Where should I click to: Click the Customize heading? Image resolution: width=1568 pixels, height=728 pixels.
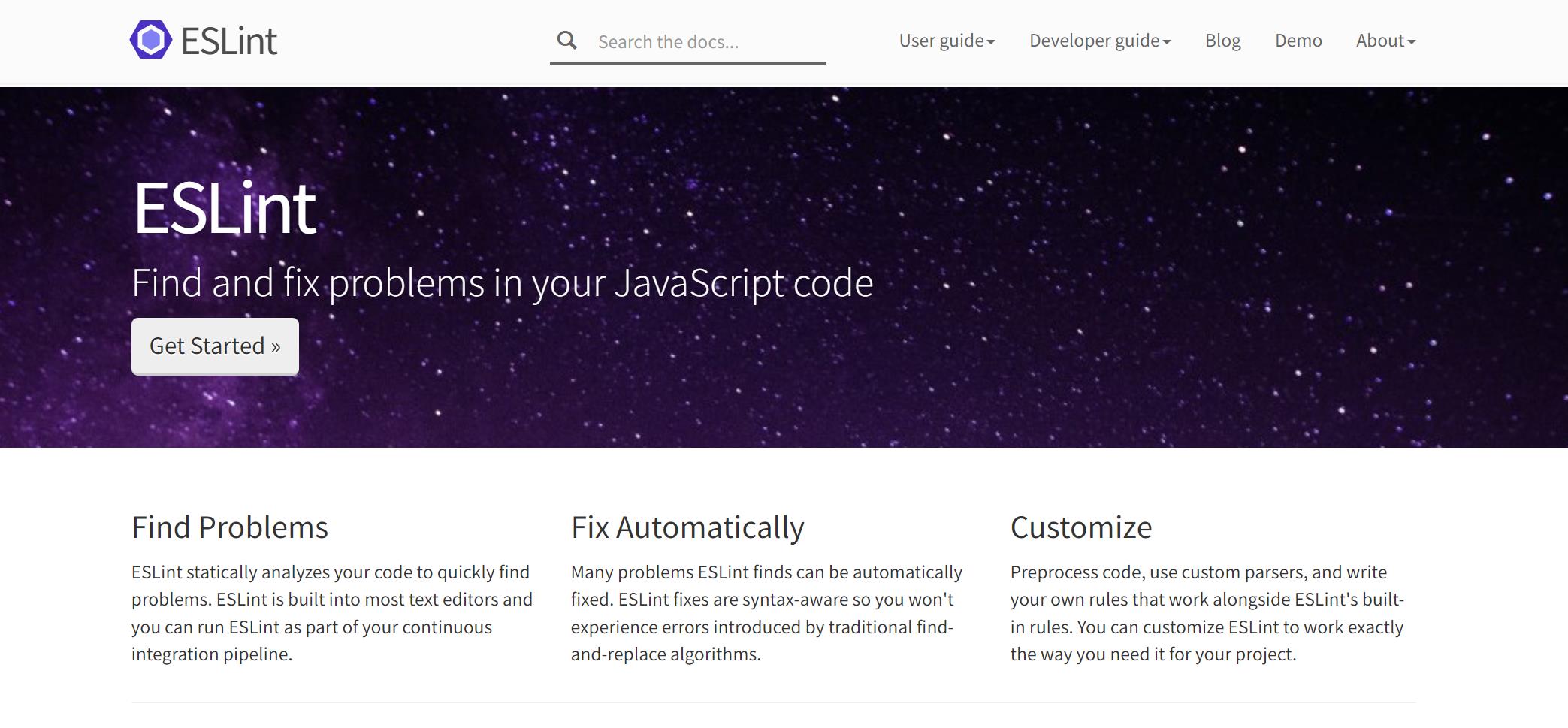[x=1081, y=527]
